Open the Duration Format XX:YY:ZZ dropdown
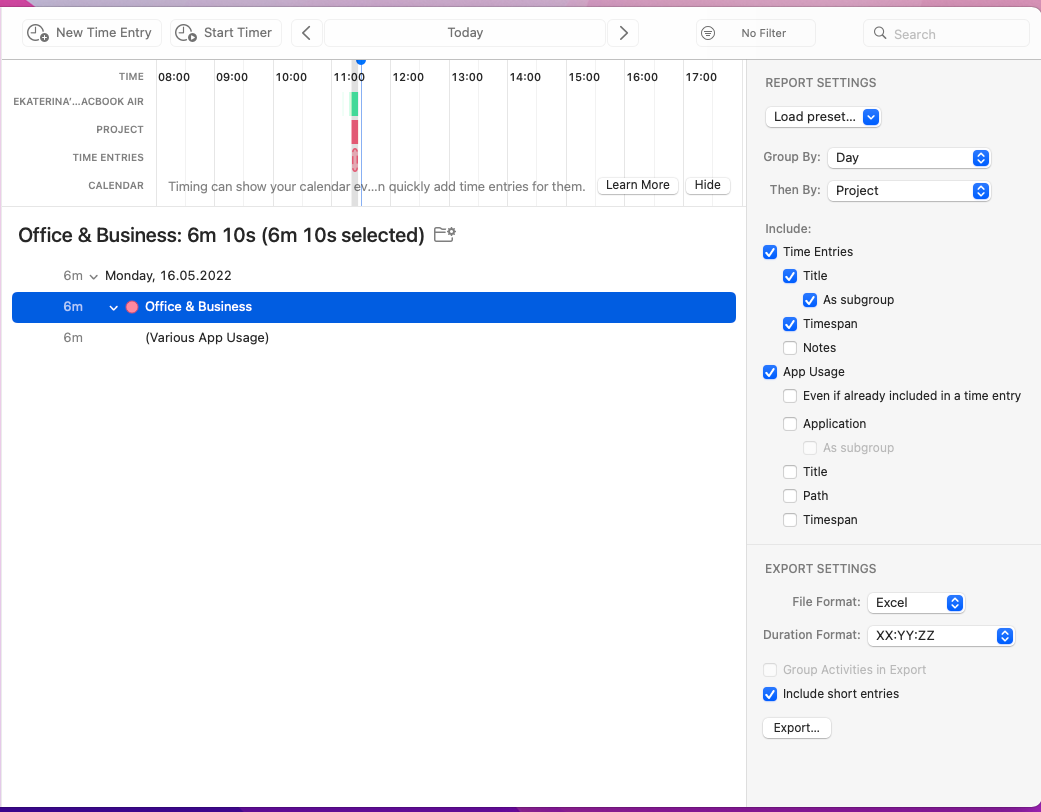The width and height of the screenshot is (1041, 812). pyautogui.click(x=941, y=636)
